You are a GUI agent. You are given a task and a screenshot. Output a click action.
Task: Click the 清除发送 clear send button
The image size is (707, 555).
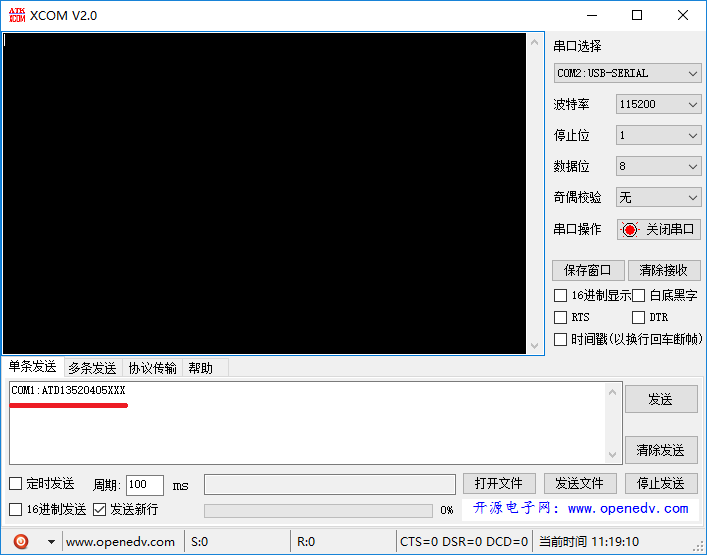(x=661, y=450)
